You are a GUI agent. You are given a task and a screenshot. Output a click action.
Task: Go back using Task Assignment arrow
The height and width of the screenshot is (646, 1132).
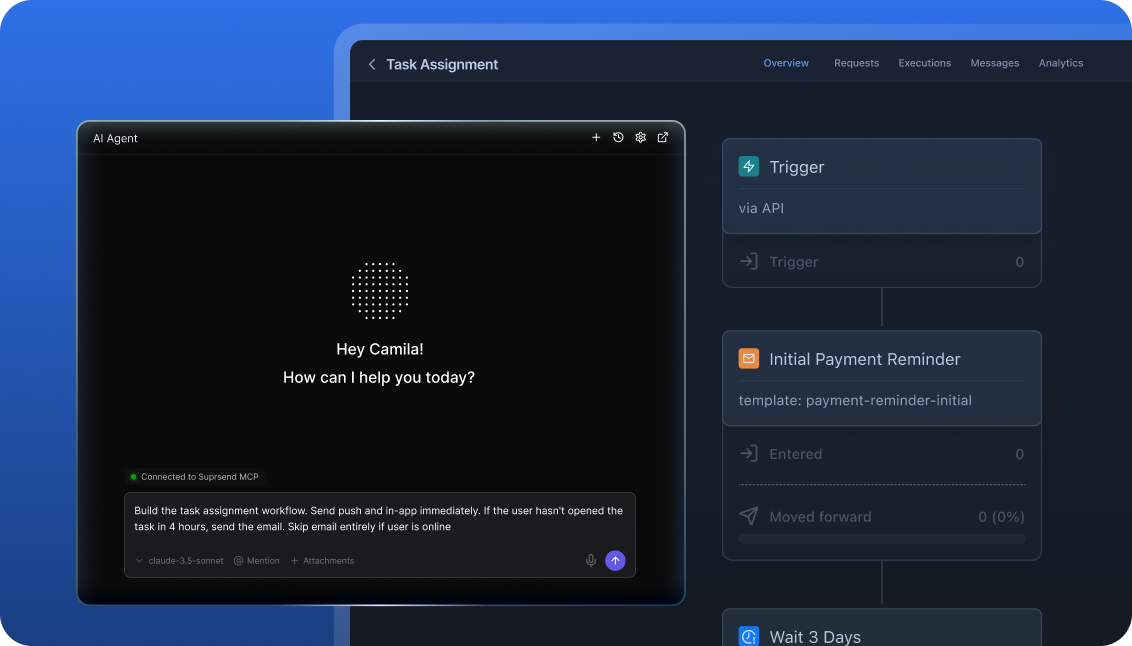pyautogui.click(x=372, y=64)
